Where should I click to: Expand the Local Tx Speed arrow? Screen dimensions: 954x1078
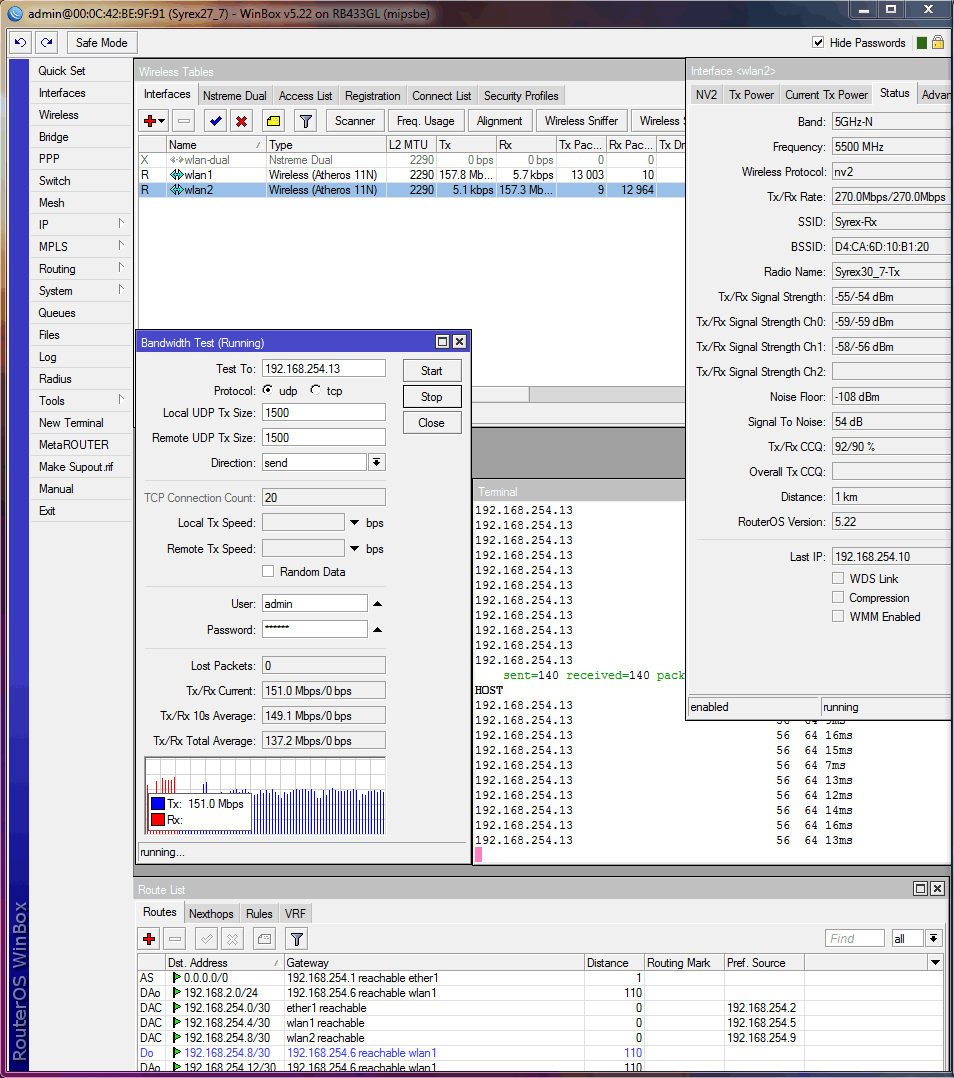click(x=355, y=523)
